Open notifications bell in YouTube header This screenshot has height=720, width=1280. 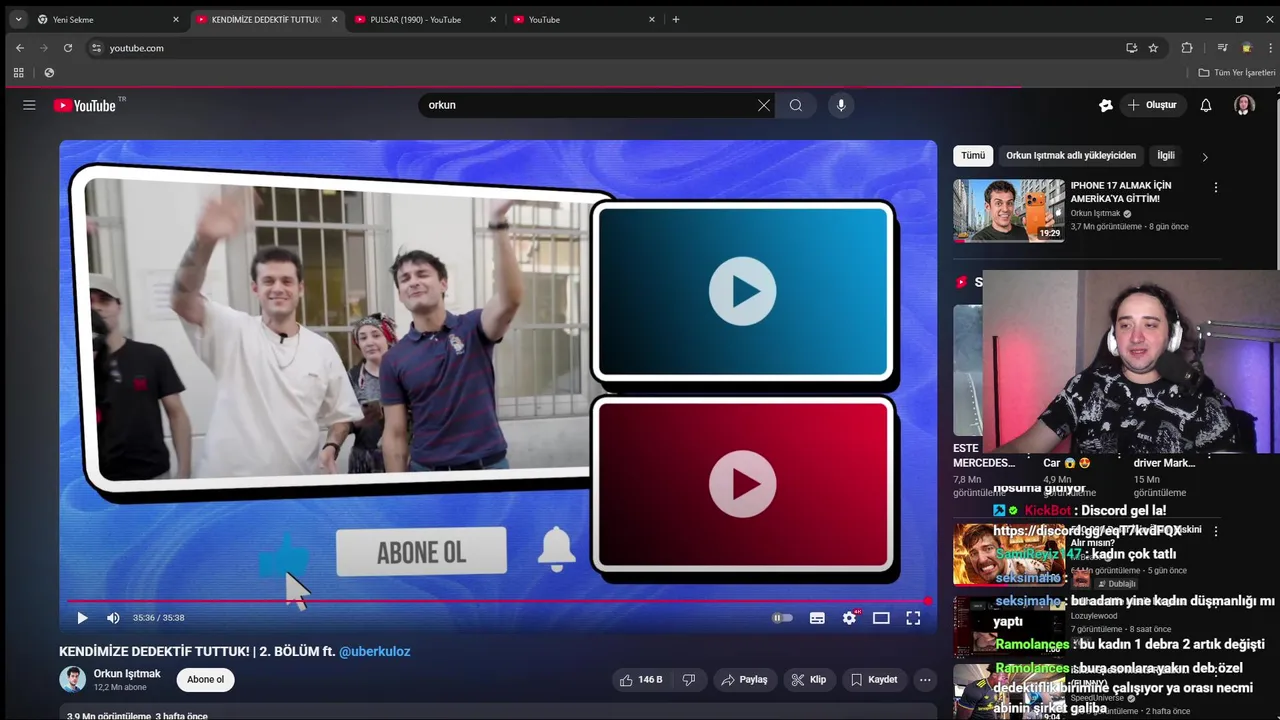[1206, 105]
